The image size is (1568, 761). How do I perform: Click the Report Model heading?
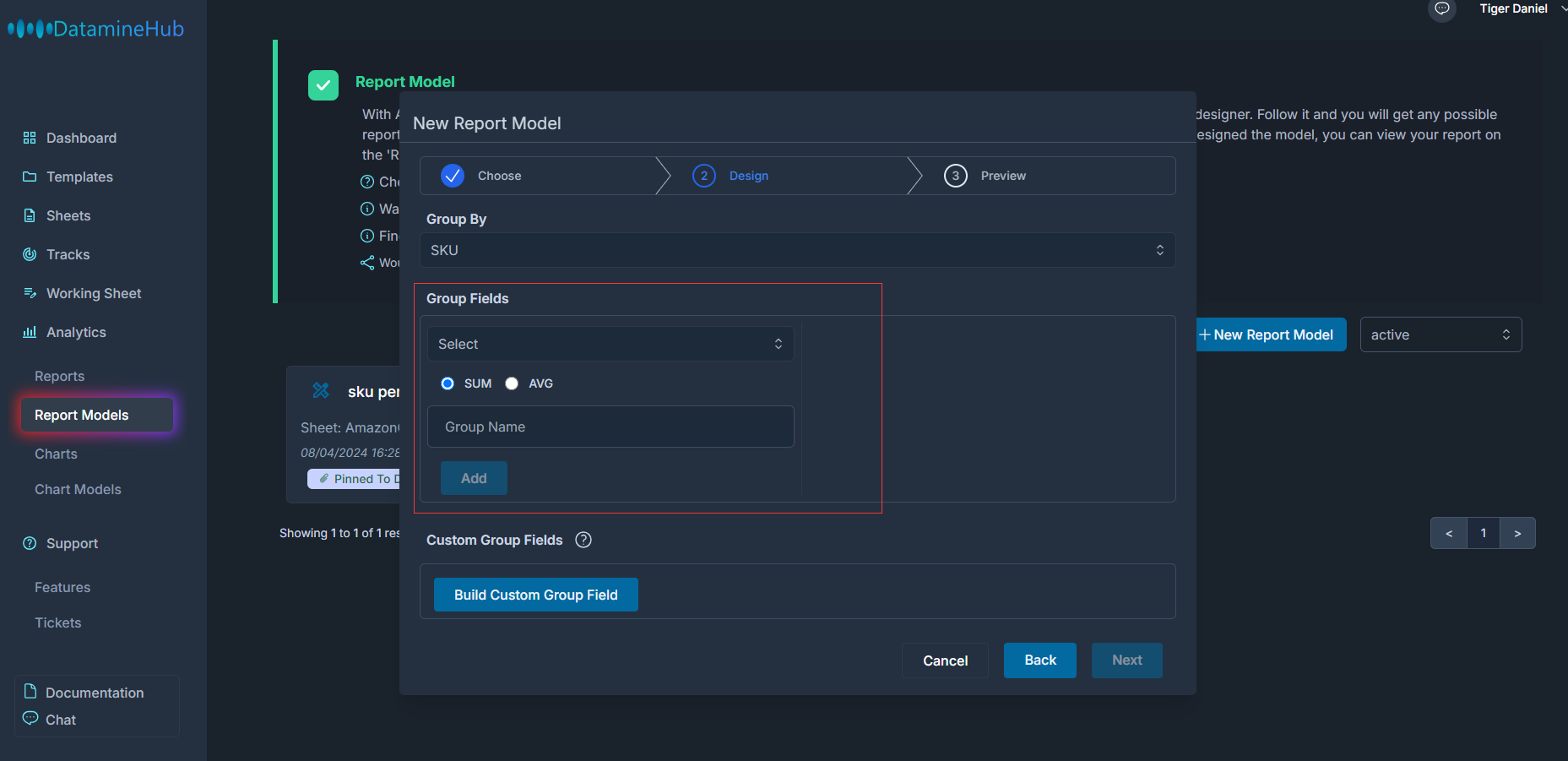click(405, 82)
